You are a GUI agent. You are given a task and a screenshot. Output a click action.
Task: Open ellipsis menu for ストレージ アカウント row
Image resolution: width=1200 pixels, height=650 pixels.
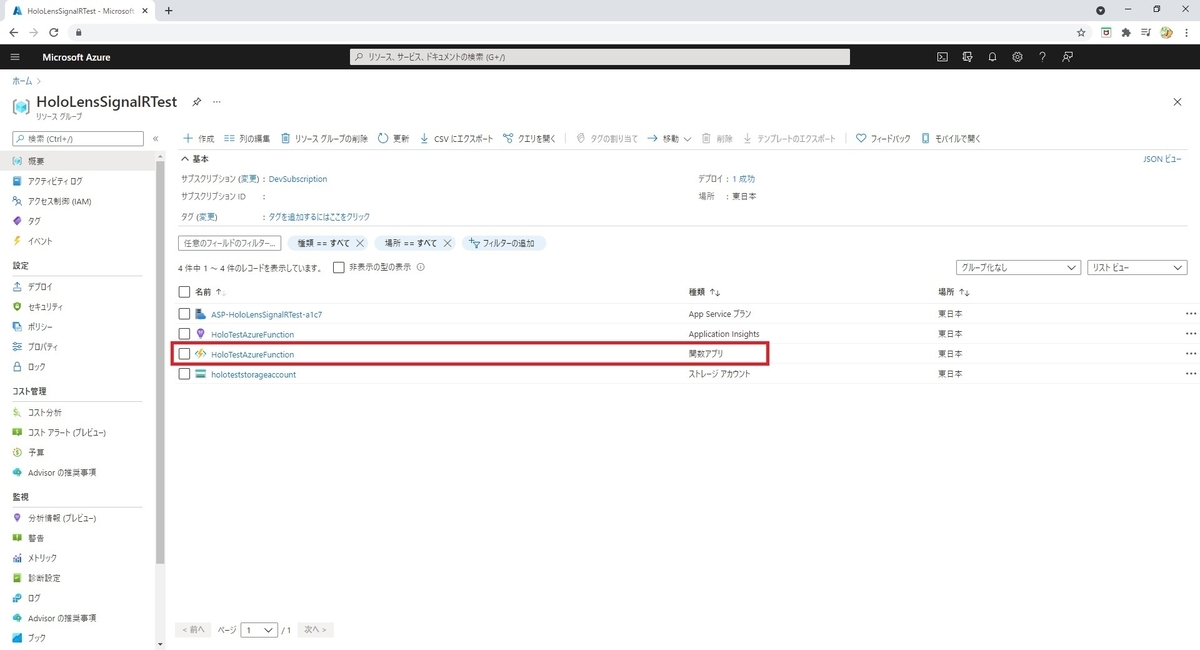1190,374
